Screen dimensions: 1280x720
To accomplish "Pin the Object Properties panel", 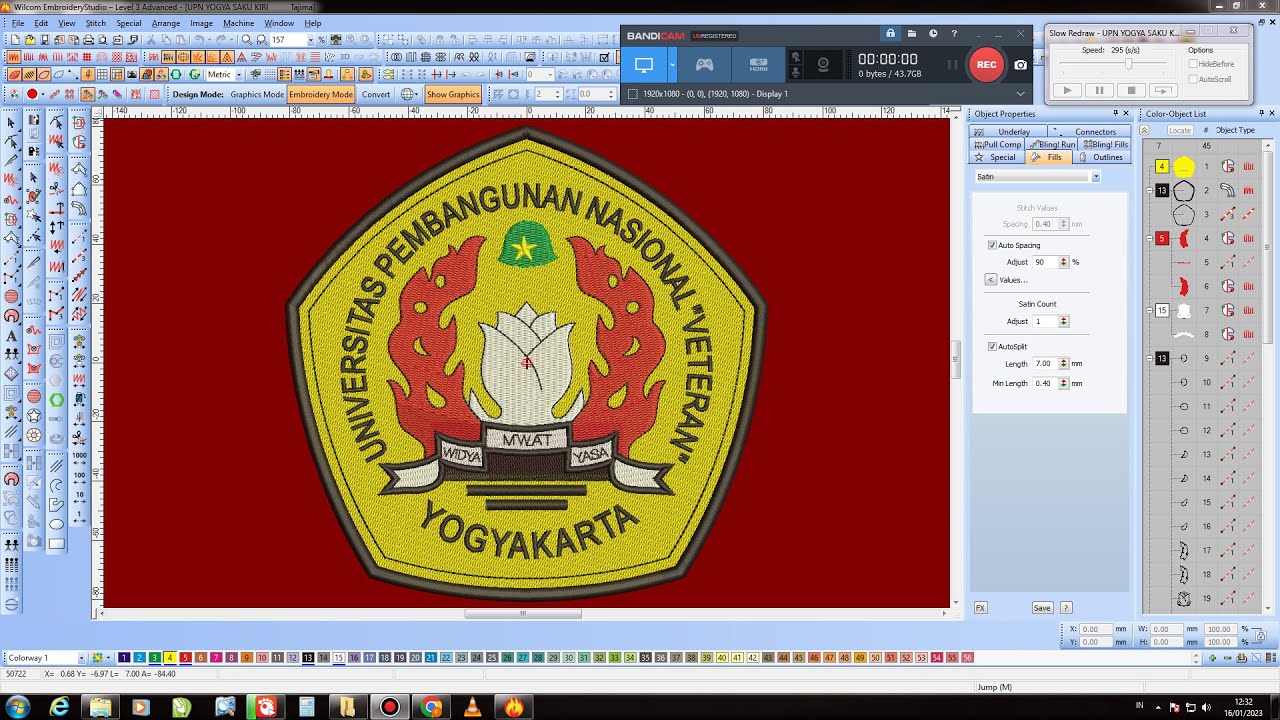I will 1116,114.
